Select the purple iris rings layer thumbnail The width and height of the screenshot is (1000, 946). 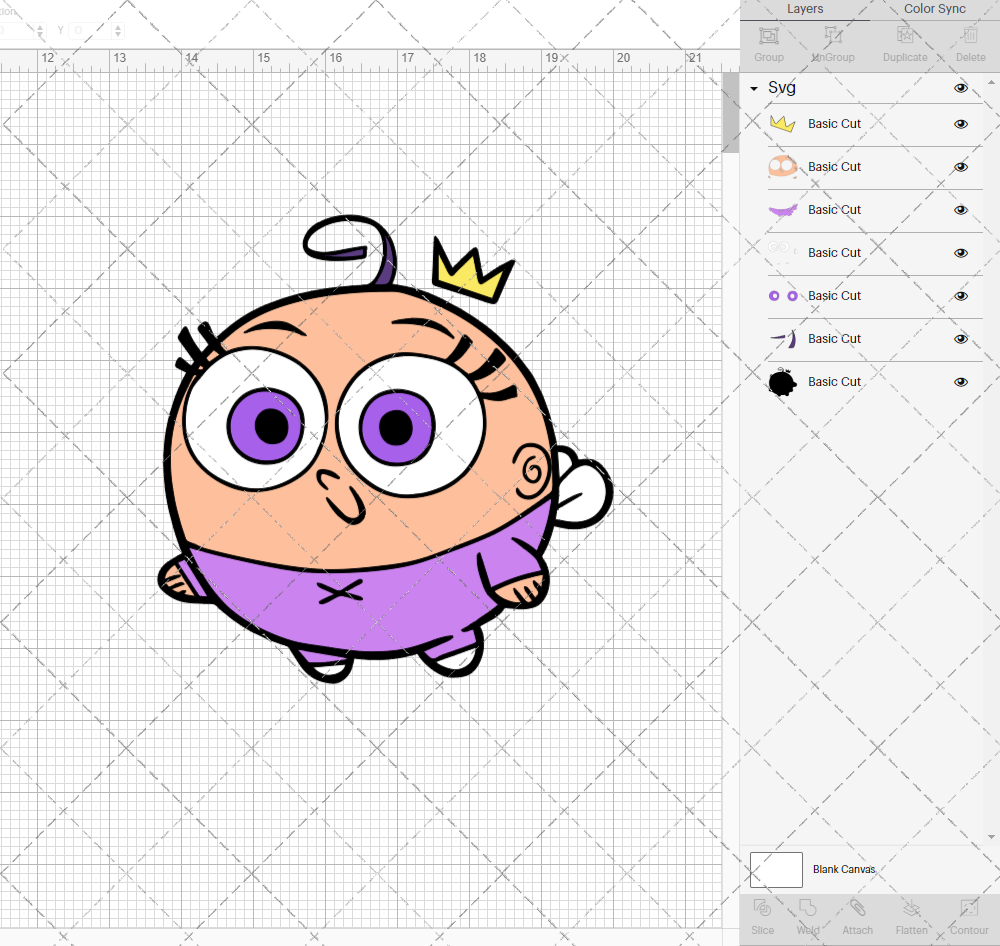783,296
